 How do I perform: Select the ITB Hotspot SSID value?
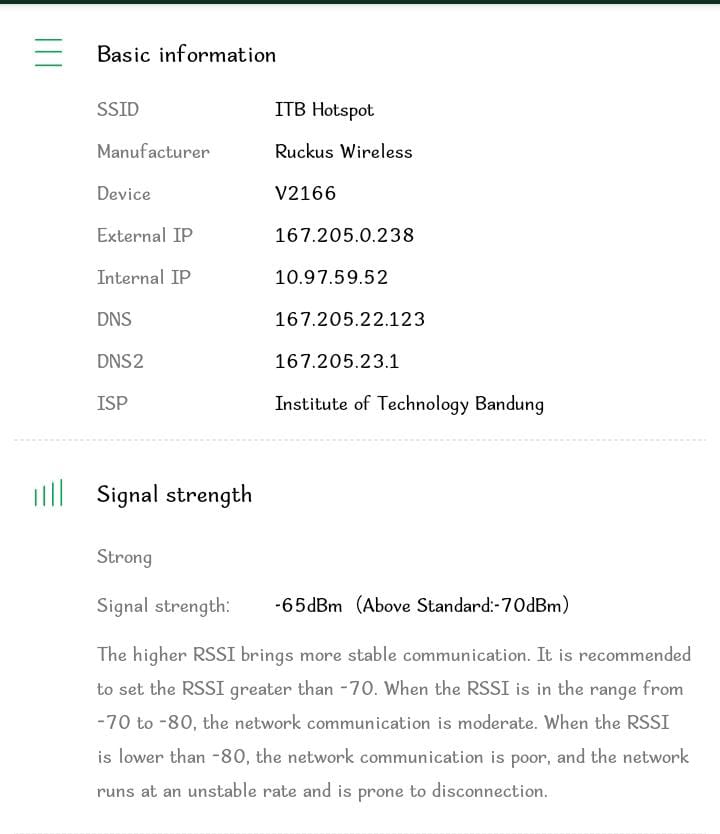[x=324, y=110]
